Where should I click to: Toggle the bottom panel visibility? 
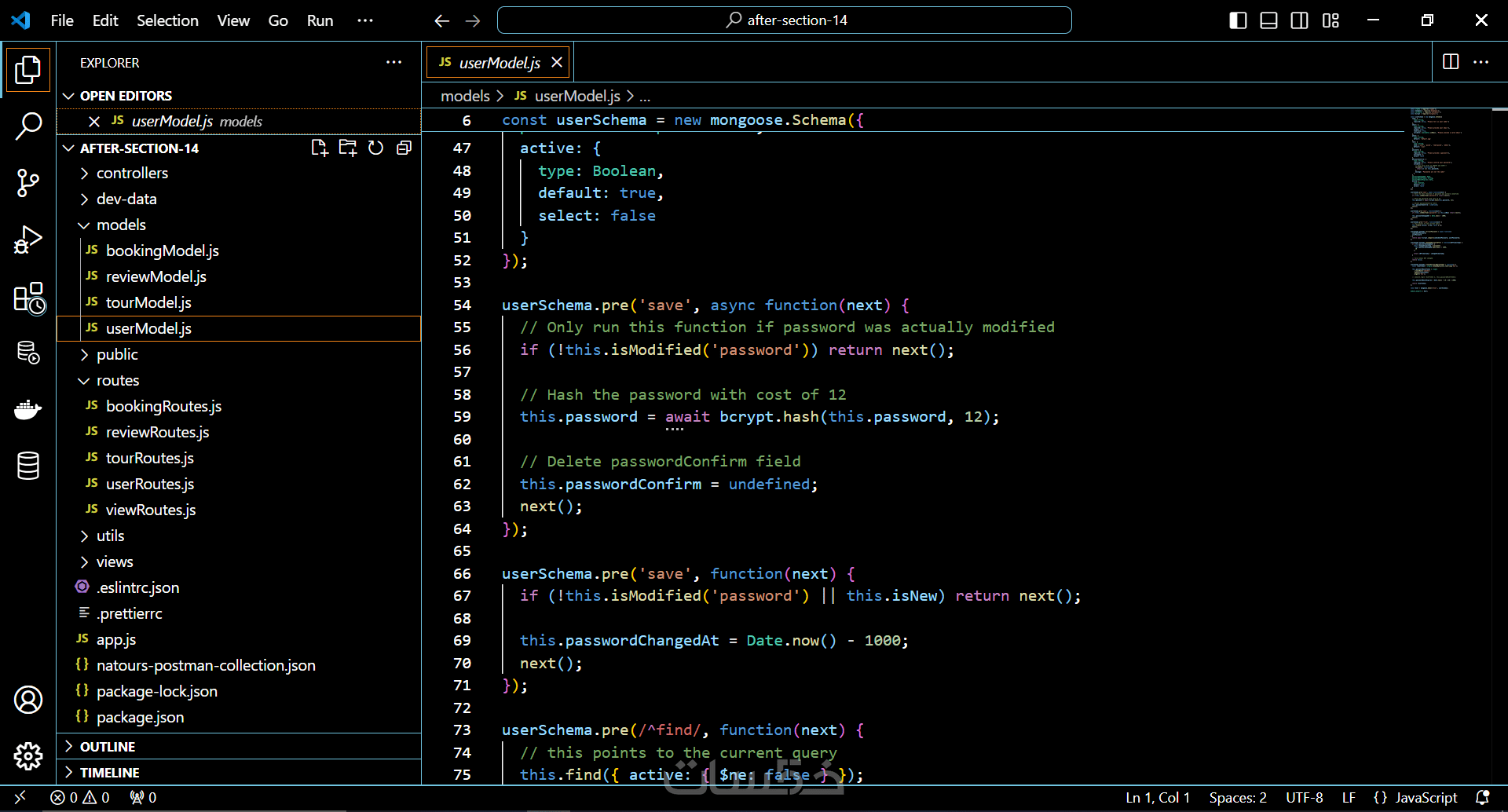(1268, 20)
